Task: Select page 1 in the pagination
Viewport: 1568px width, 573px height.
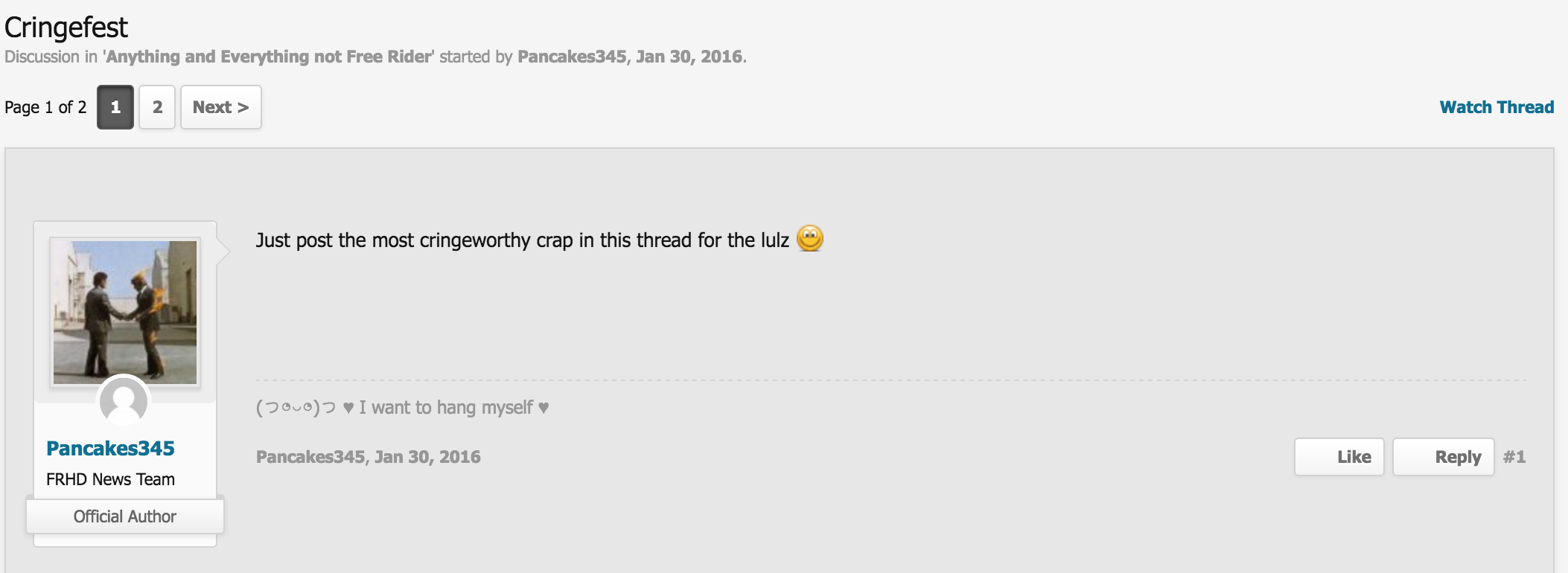Action: [x=115, y=107]
